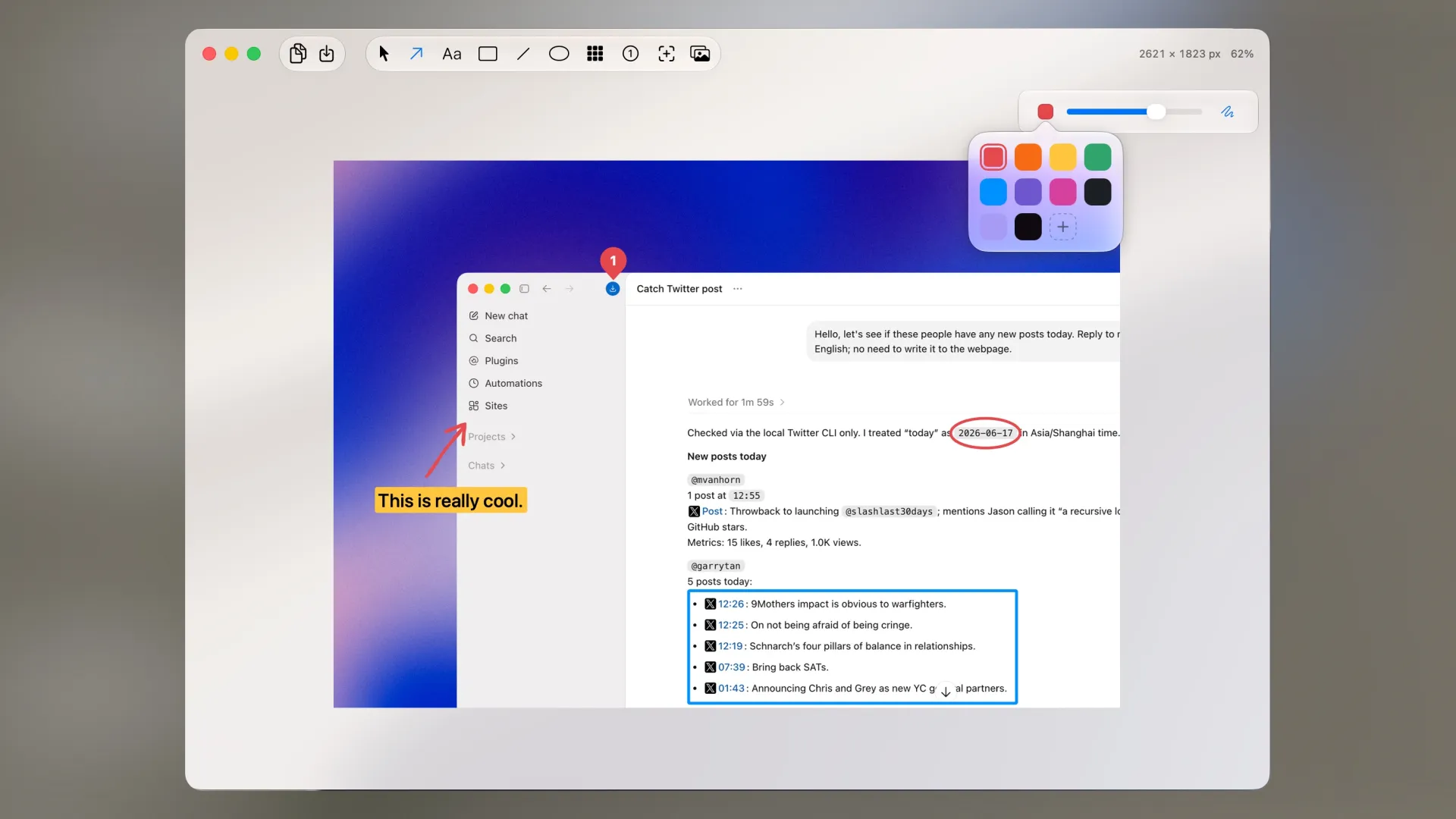This screenshot has width=1456, height=819.
Task: Open the more options dots beside Catch Twitter post
Action: coord(738,289)
